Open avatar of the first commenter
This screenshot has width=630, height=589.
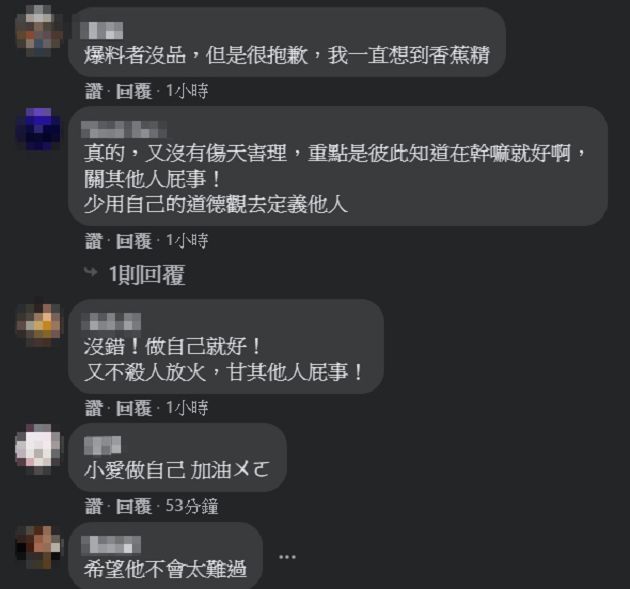[x=39, y=31]
